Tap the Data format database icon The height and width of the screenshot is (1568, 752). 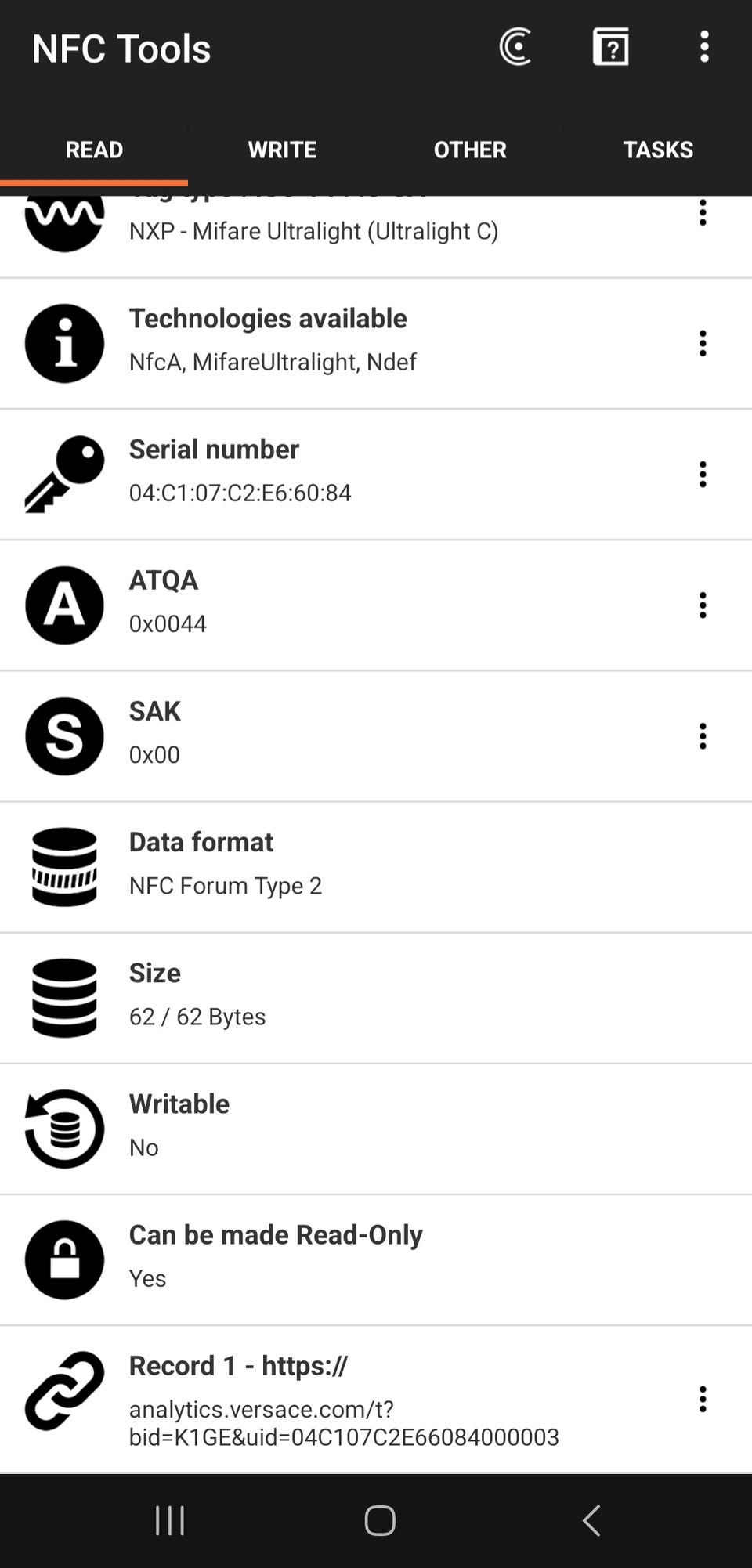point(64,867)
